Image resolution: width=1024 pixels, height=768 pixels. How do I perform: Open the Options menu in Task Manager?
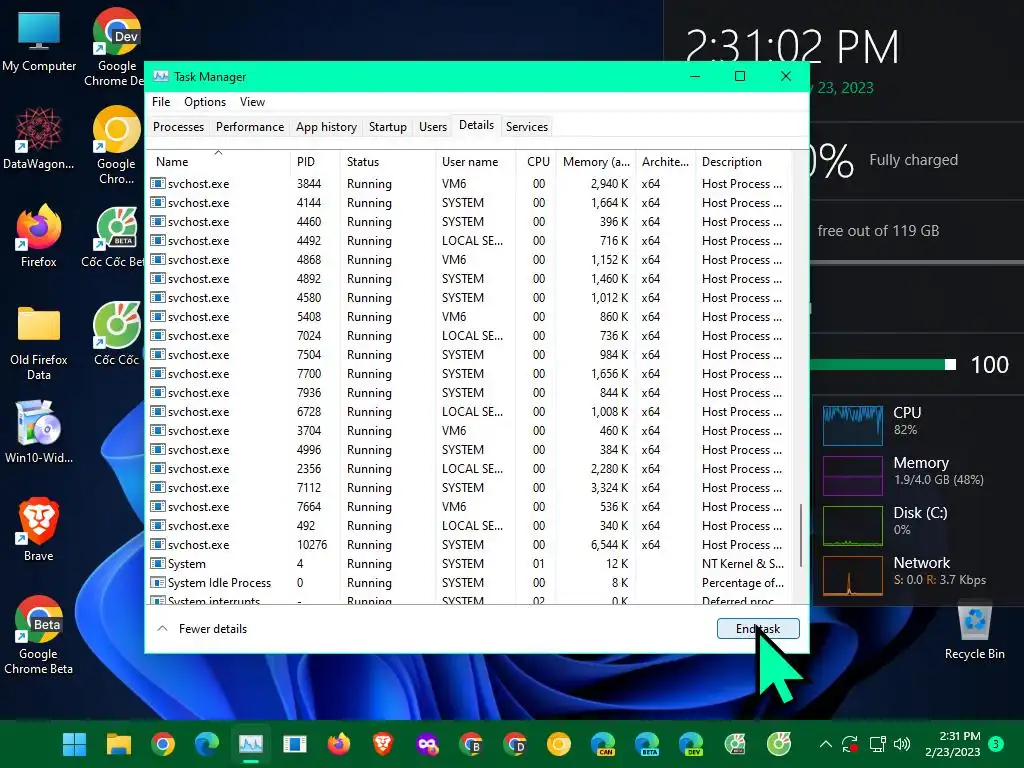coord(204,102)
